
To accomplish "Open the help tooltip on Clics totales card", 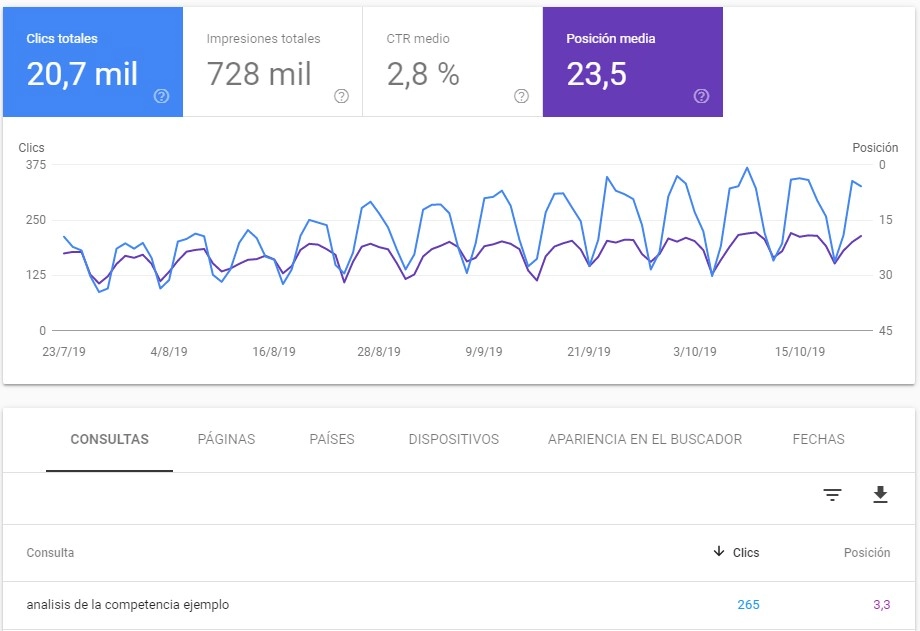I will [x=160, y=97].
